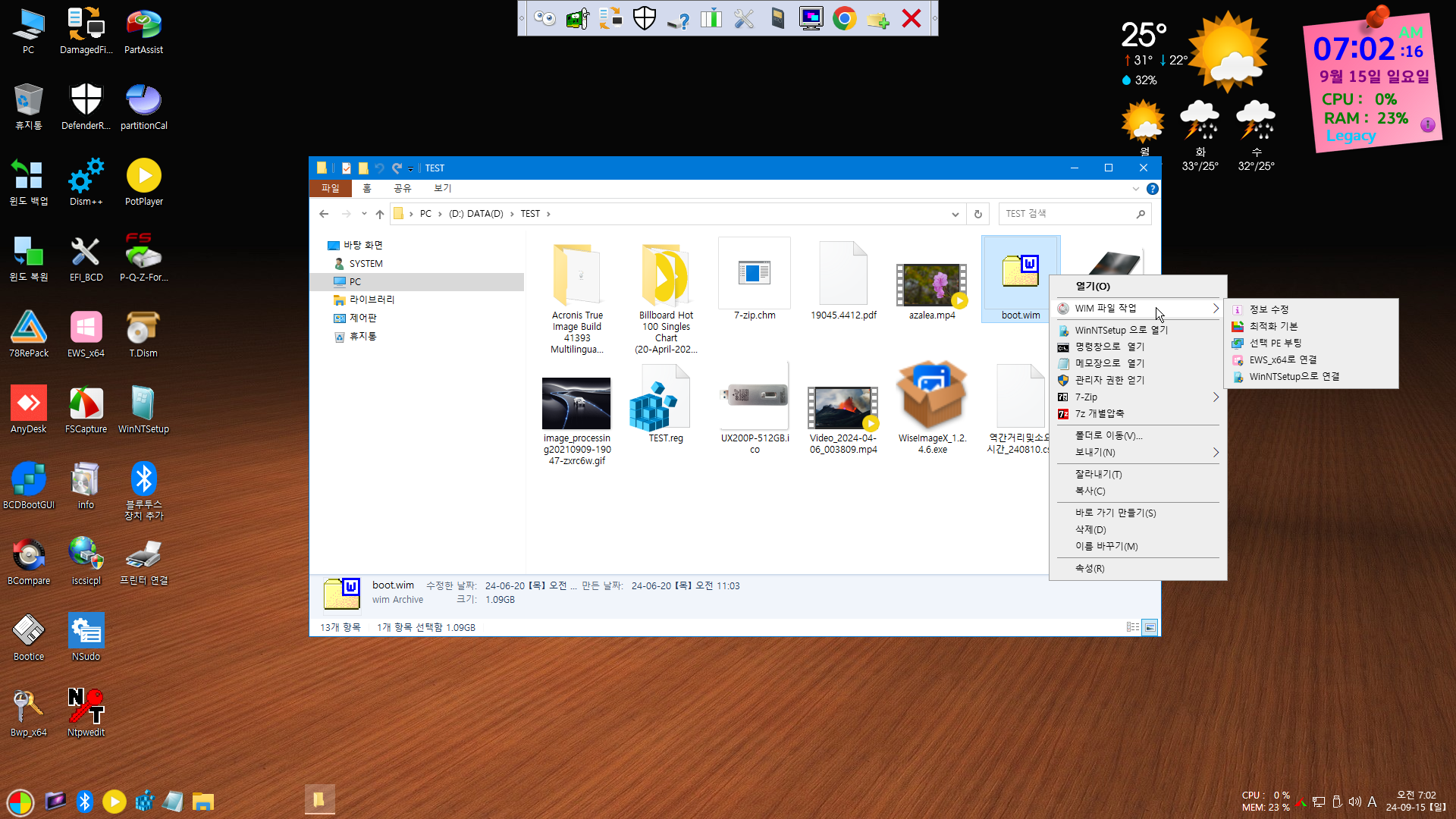The height and width of the screenshot is (819, 1456).
Task: Select the 78RePack desktop icon
Action: tap(29, 334)
